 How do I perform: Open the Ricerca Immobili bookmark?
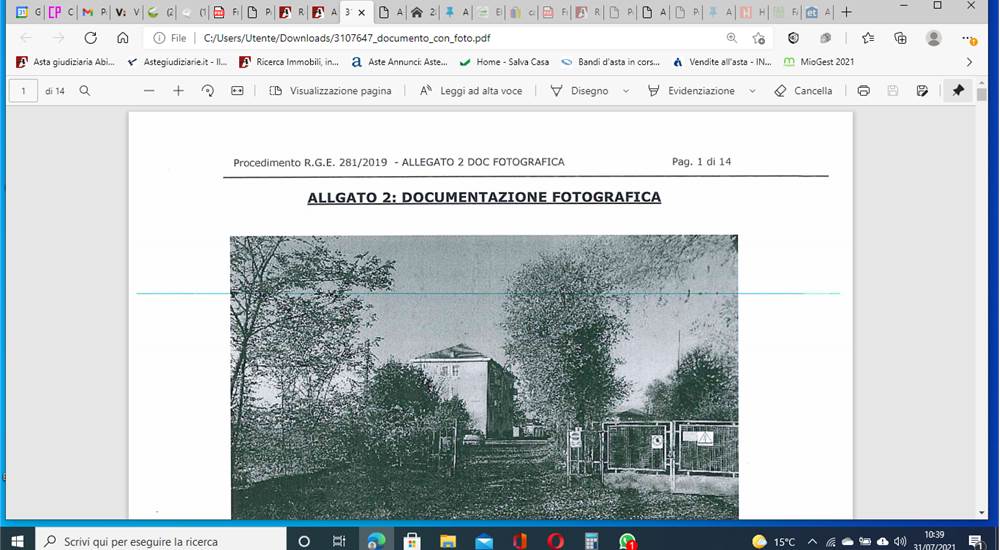pyautogui.click(x=289, y=62)
